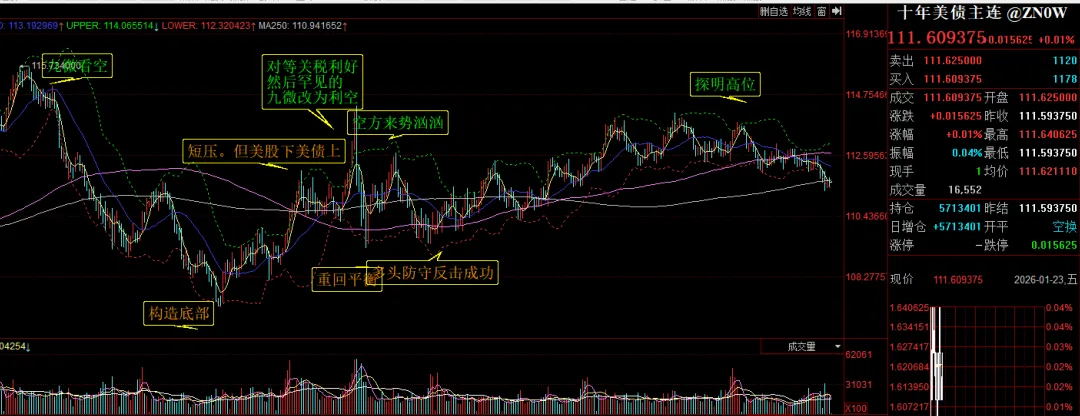Click the 现价 row value 111.609375
This screenshot has width=1080, height=416.
tap(958, 280)
